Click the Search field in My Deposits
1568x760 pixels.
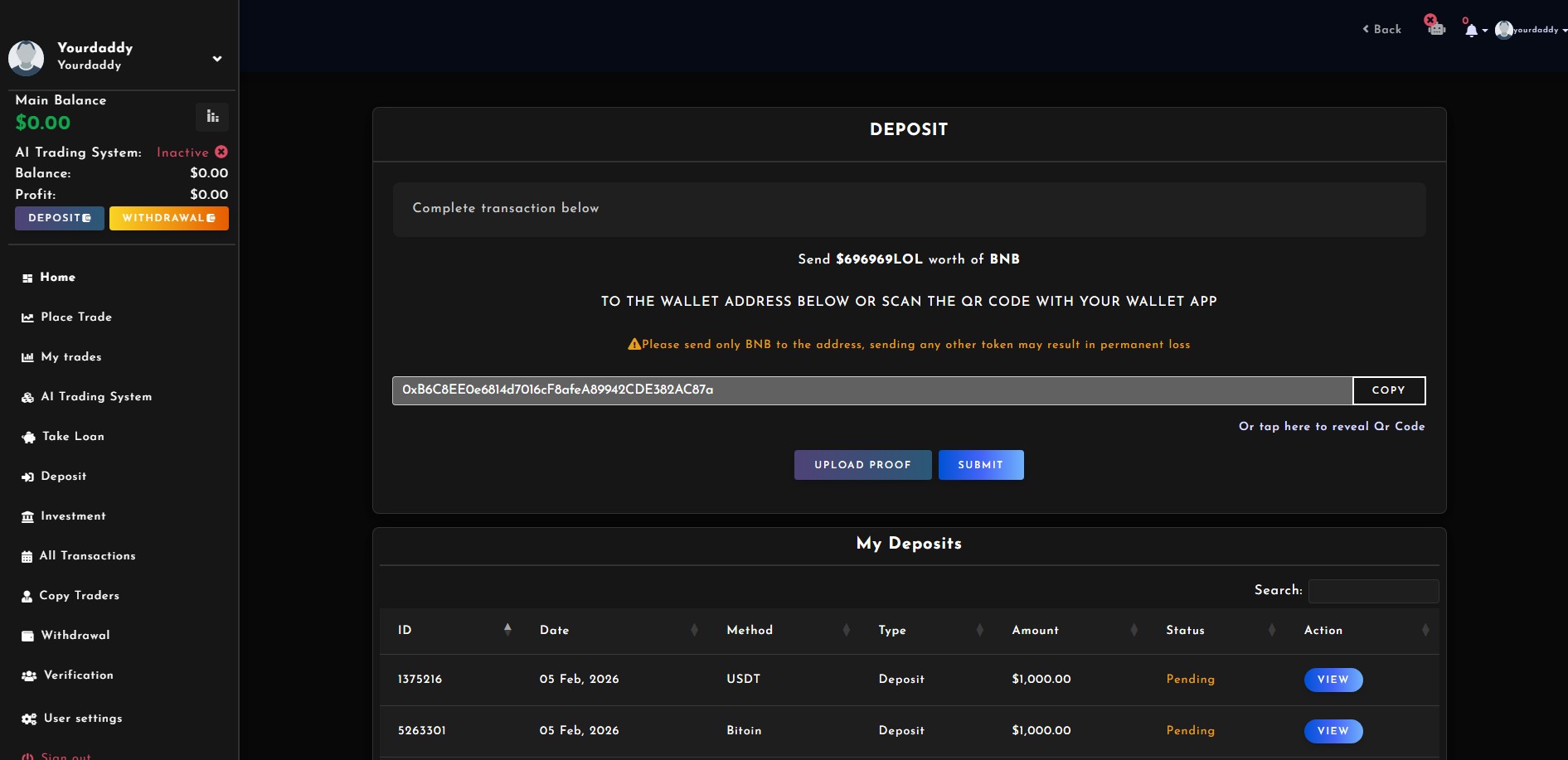[x=1373, y=591]
